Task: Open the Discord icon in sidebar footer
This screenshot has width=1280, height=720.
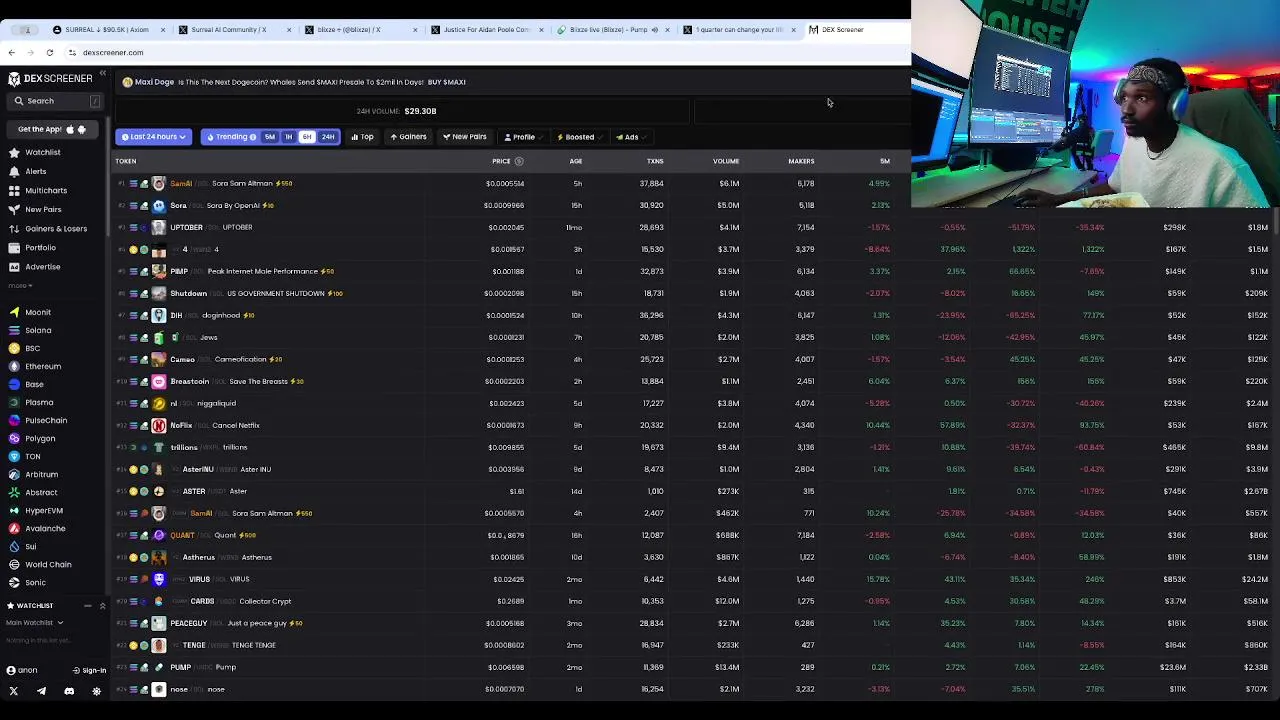Action: coord(69,691)
